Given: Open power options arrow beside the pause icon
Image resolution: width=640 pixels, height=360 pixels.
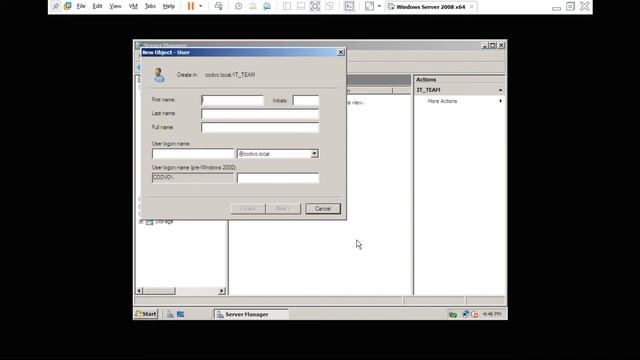Looking at the screenshot, I should 200,6.
